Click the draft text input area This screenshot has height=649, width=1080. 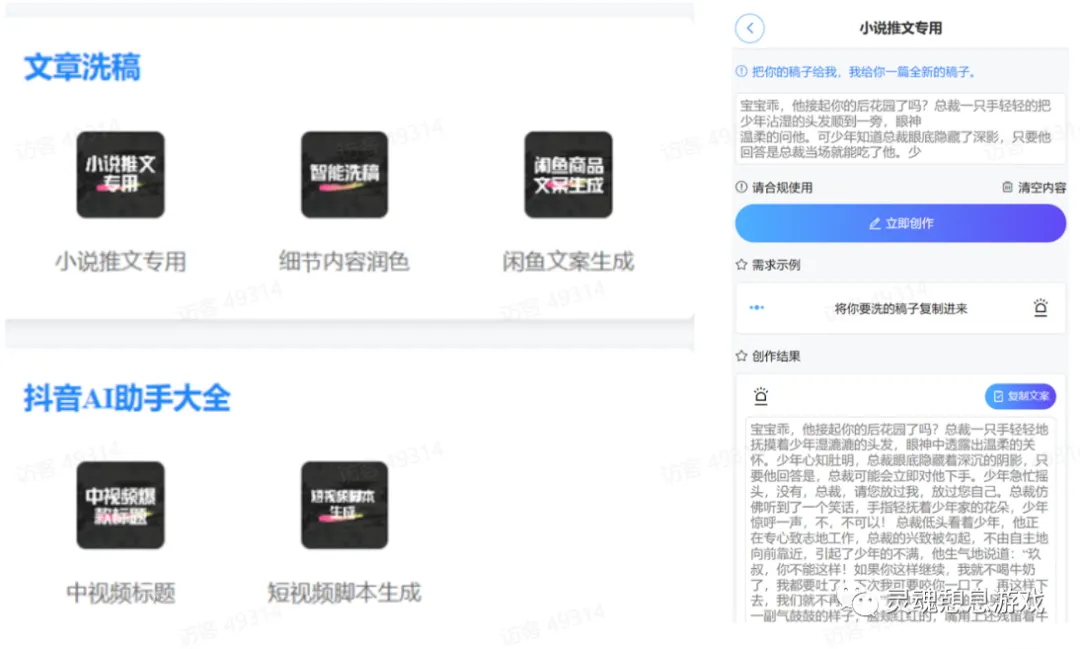(x=899, y=130)
